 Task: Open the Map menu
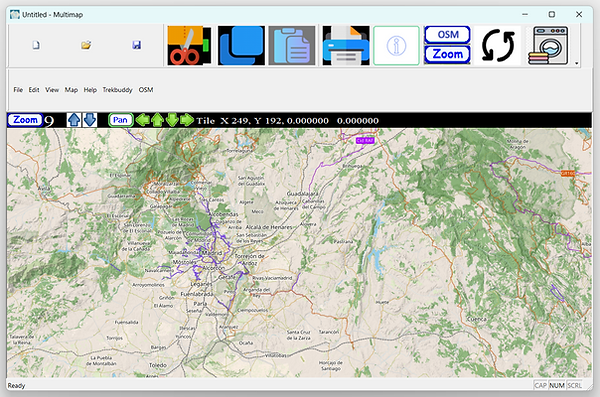(71, 90)
